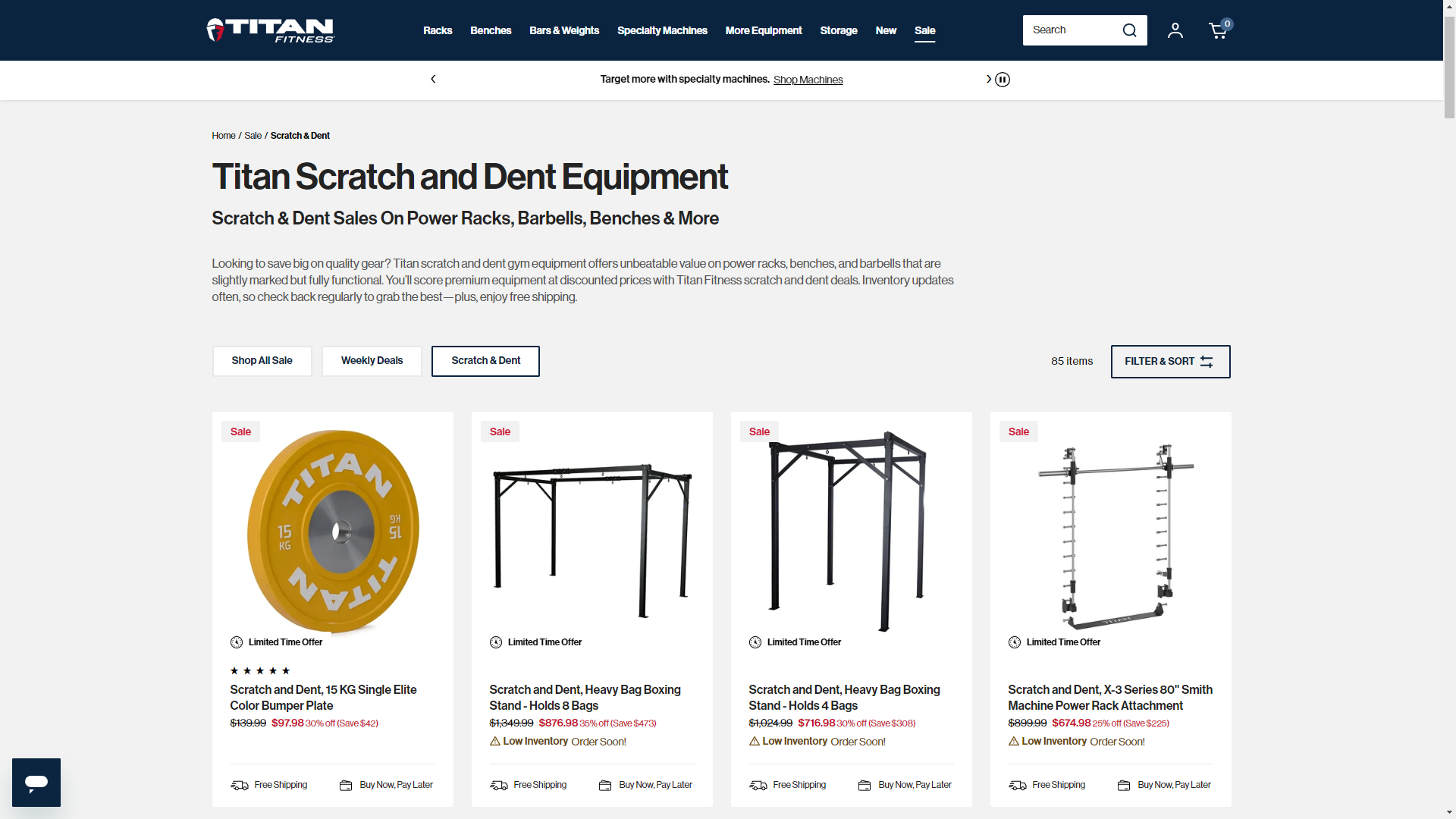Click Sale badge on Smith Machine card
Image resolution: width=1456 pixels, height=819 pixels.
[1018, 431]
